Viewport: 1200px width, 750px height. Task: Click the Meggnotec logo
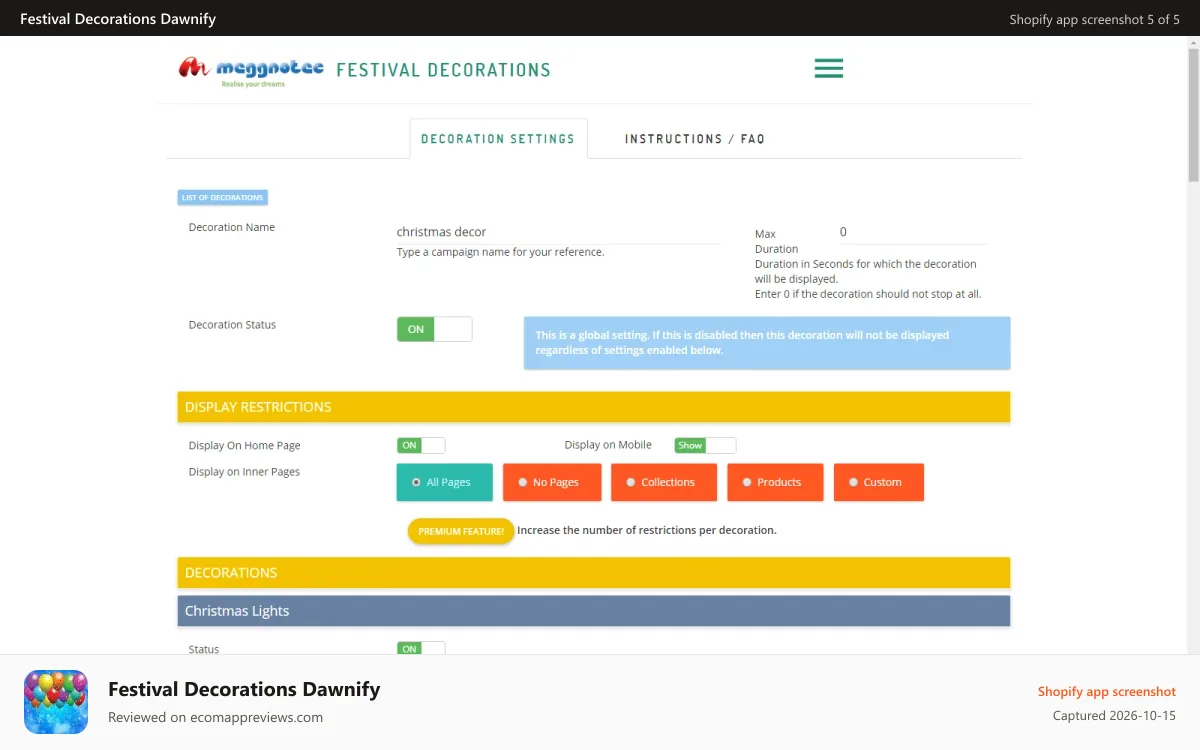[251, 70]
